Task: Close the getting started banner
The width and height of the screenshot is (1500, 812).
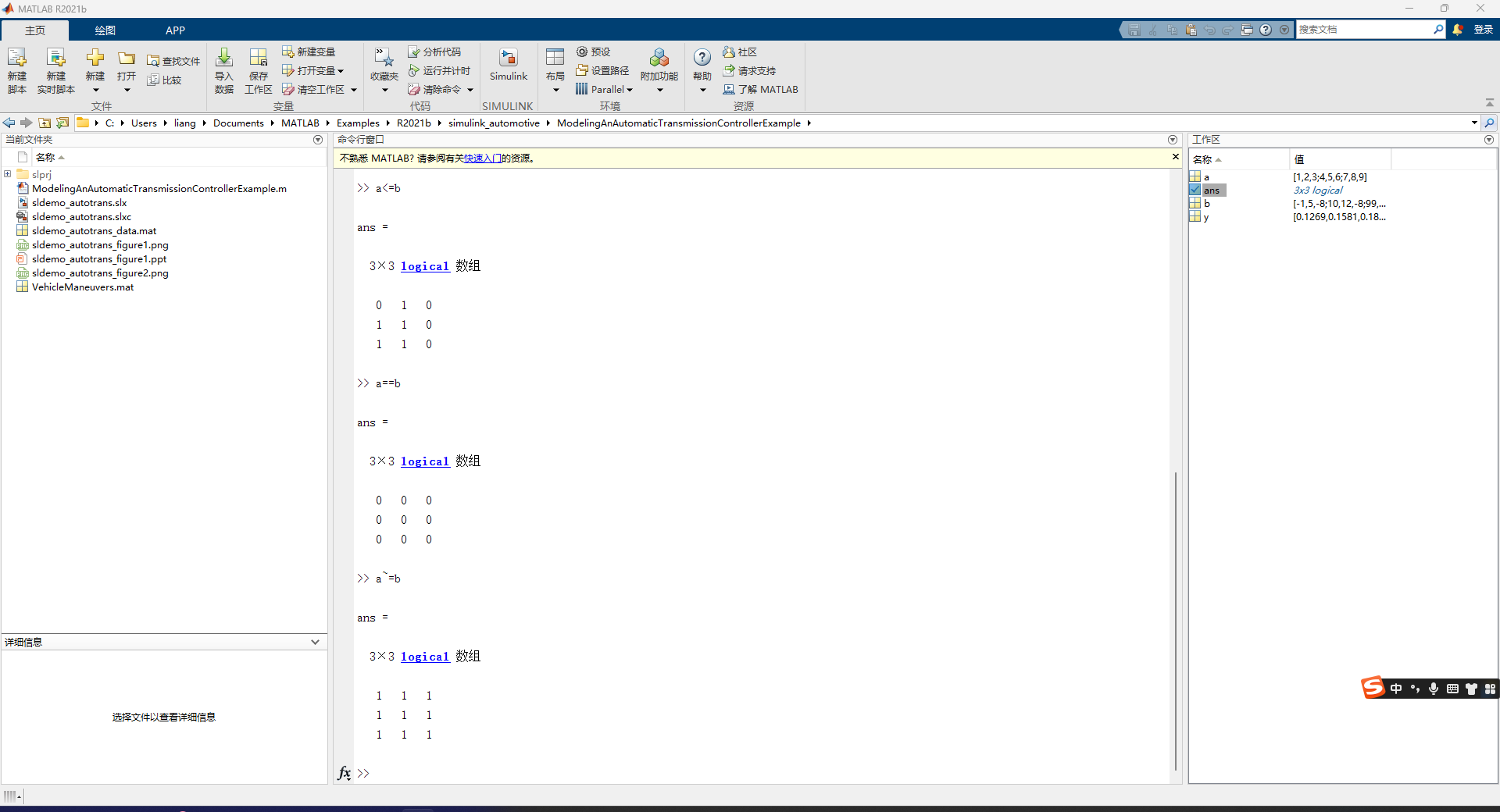Action: (1175, 157)
